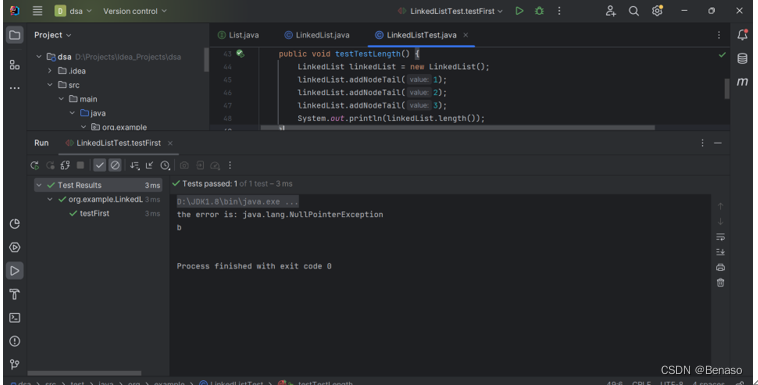Open the Git tool window
This screenshot has height=385, width=758.
[x=15, y=364]
